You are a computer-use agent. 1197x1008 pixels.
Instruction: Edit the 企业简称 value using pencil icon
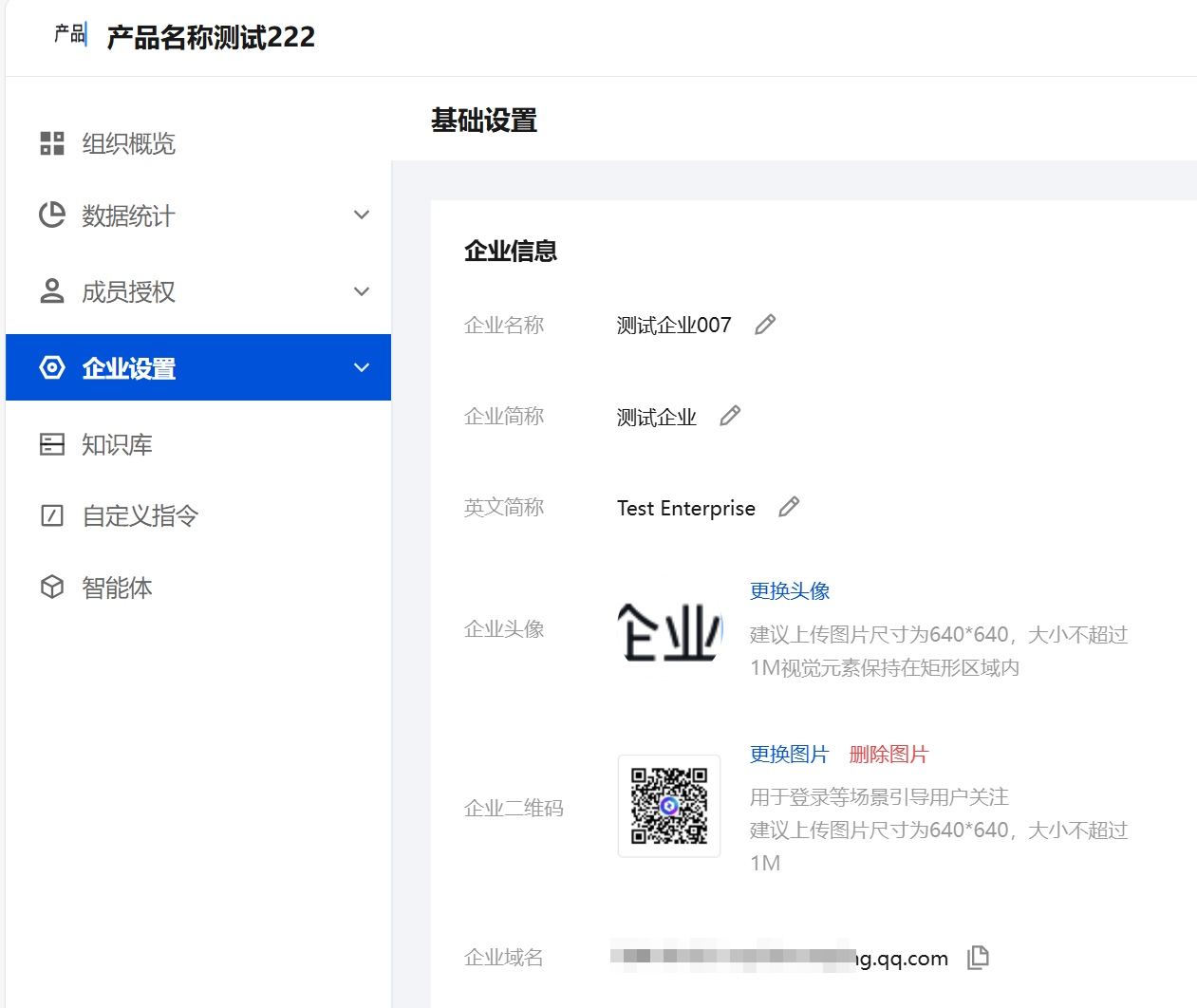(x=730, y=416)
